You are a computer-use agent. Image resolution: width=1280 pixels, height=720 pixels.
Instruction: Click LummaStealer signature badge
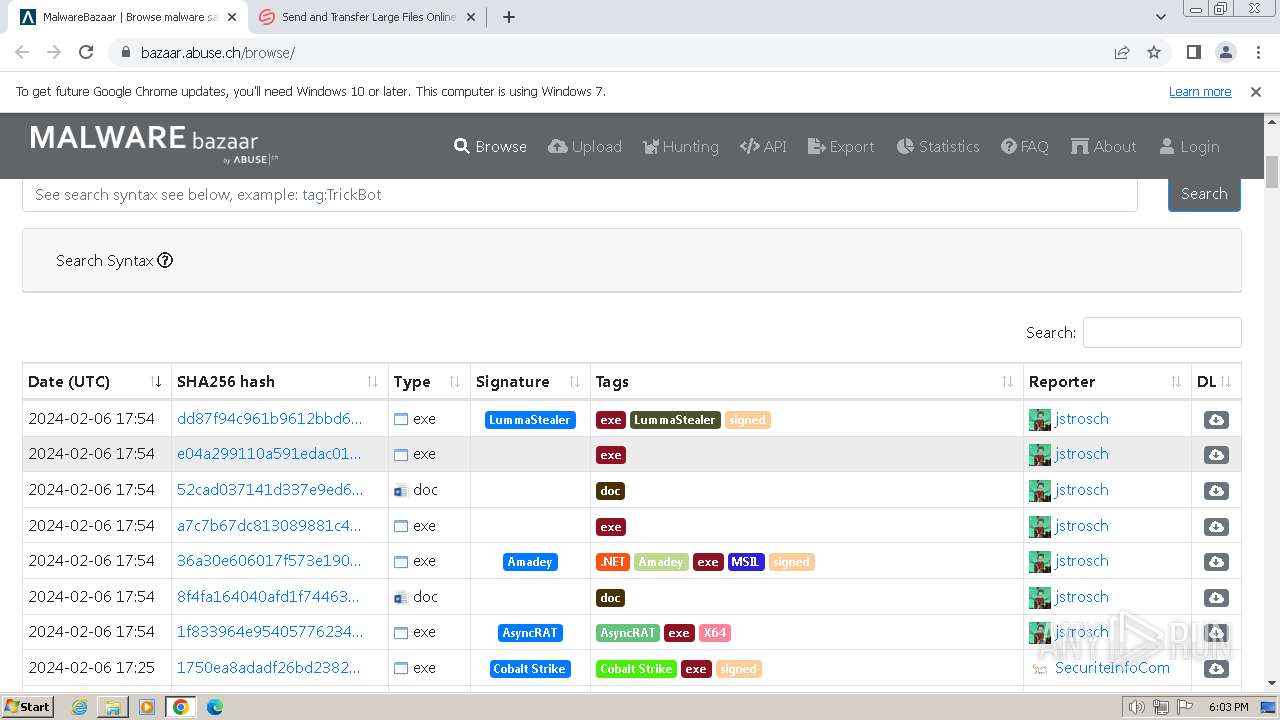tap(530, 420)
